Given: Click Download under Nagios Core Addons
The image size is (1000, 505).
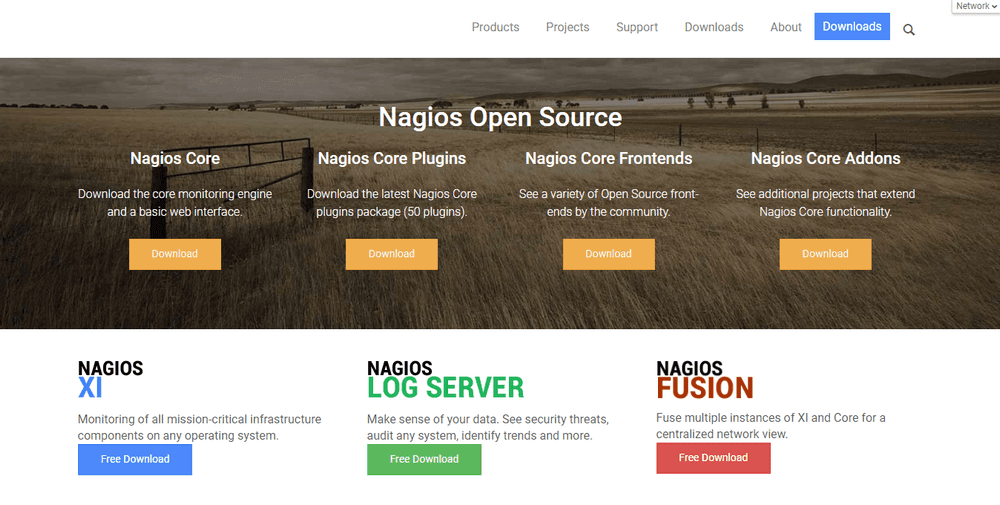Looking at the screenshot, I should [825, 254].
